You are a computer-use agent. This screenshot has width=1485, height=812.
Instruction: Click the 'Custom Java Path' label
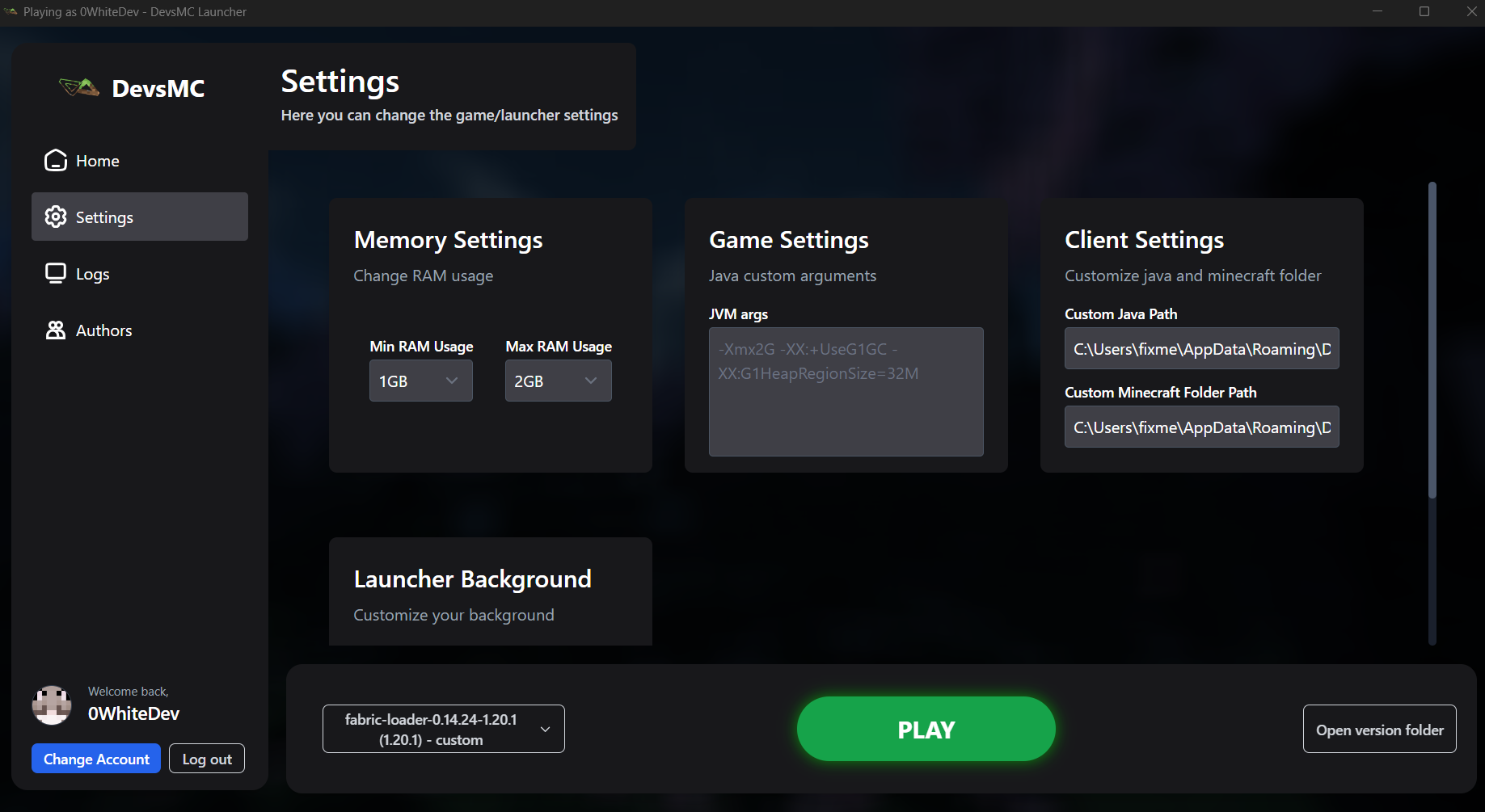(x=1121, y=314)
